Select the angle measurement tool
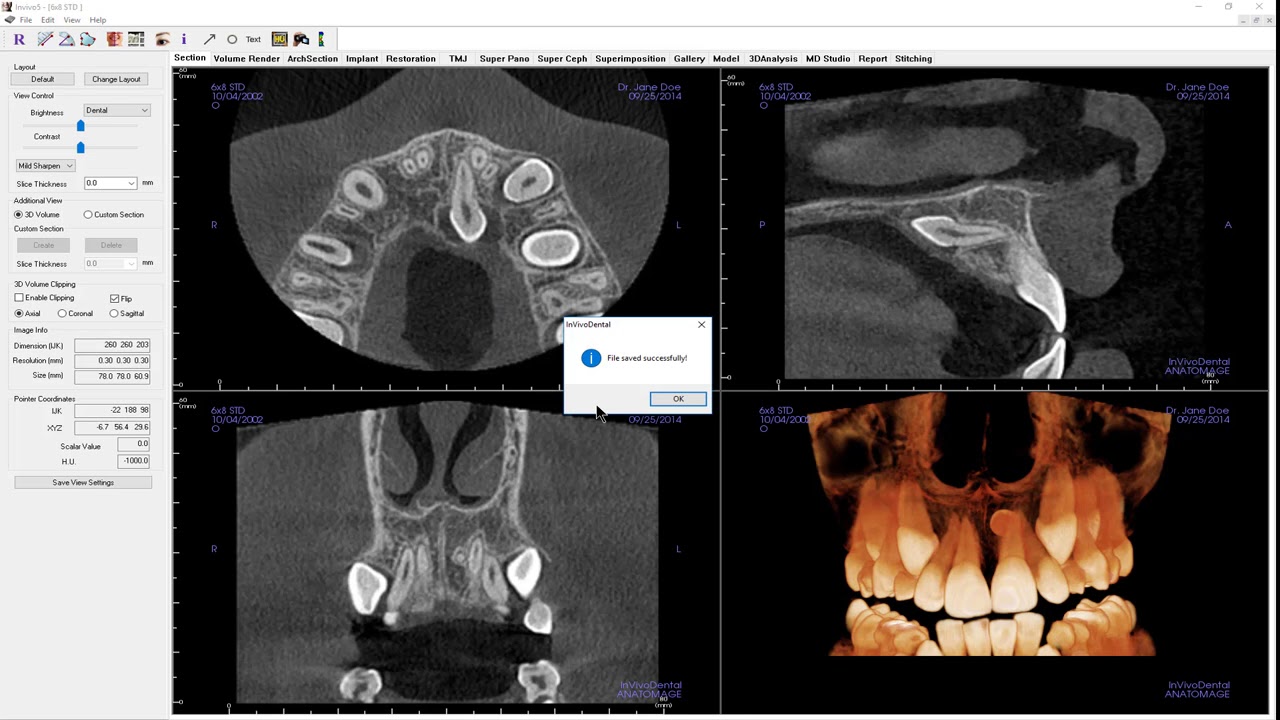 (x=66, y=39)
